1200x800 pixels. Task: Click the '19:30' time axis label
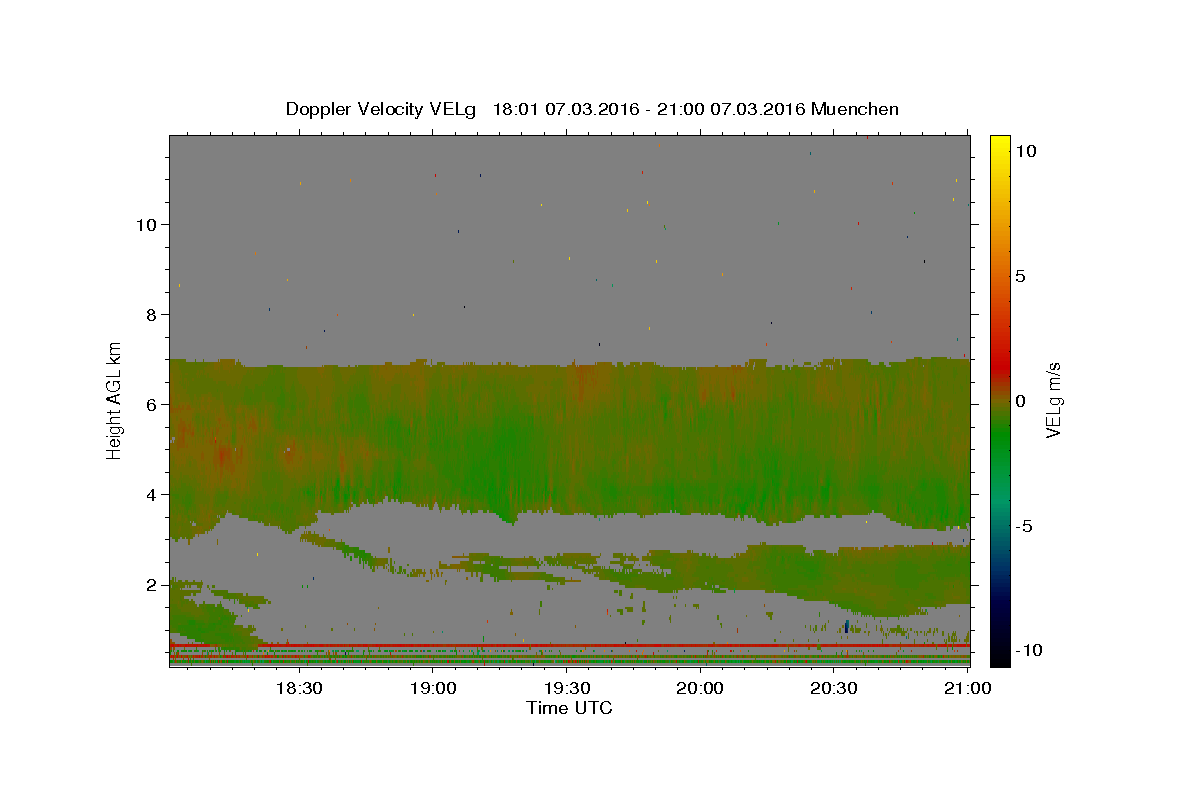567,688
